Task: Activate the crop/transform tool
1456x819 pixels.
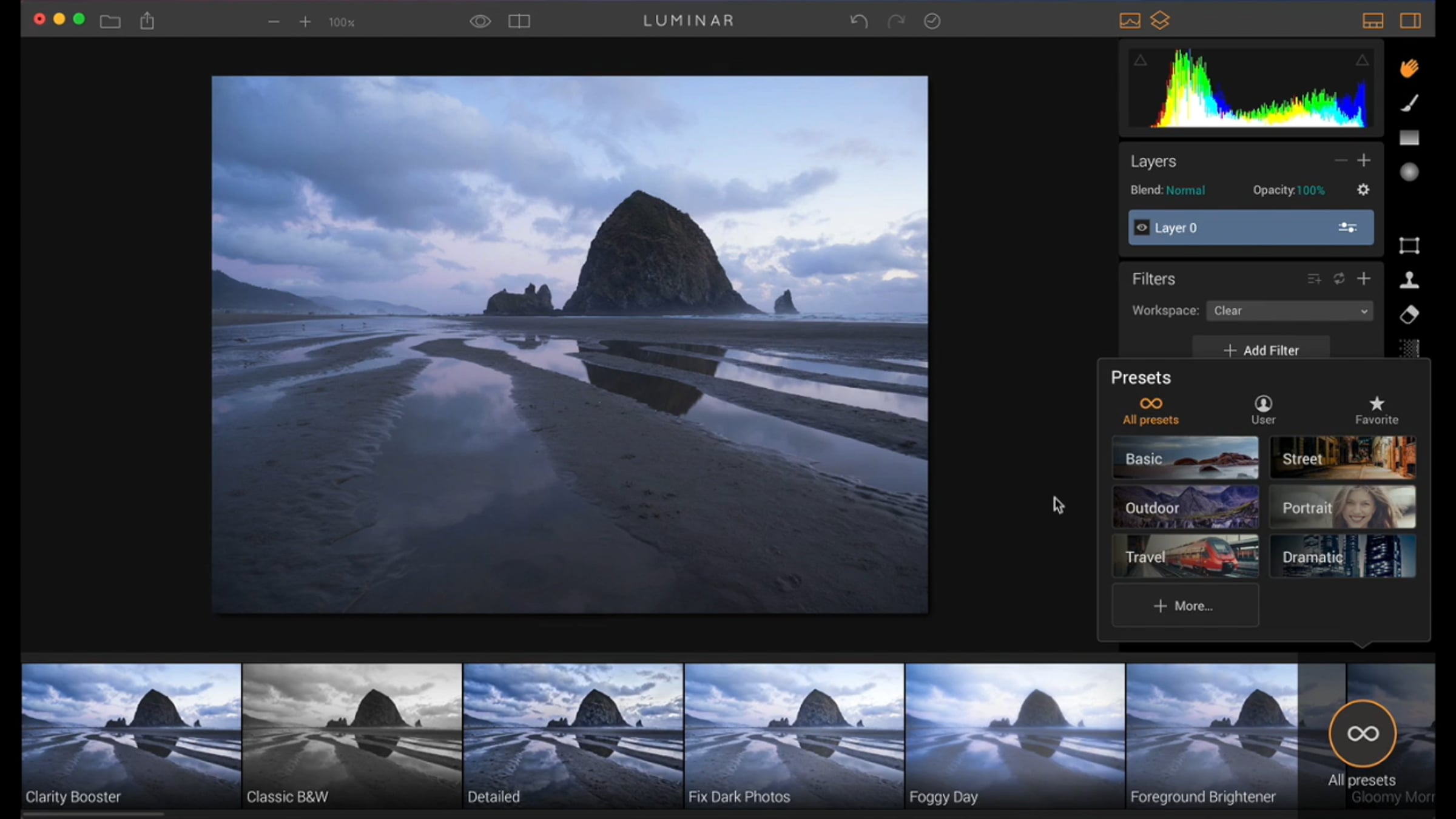Action: click(x=1409, y=246)
